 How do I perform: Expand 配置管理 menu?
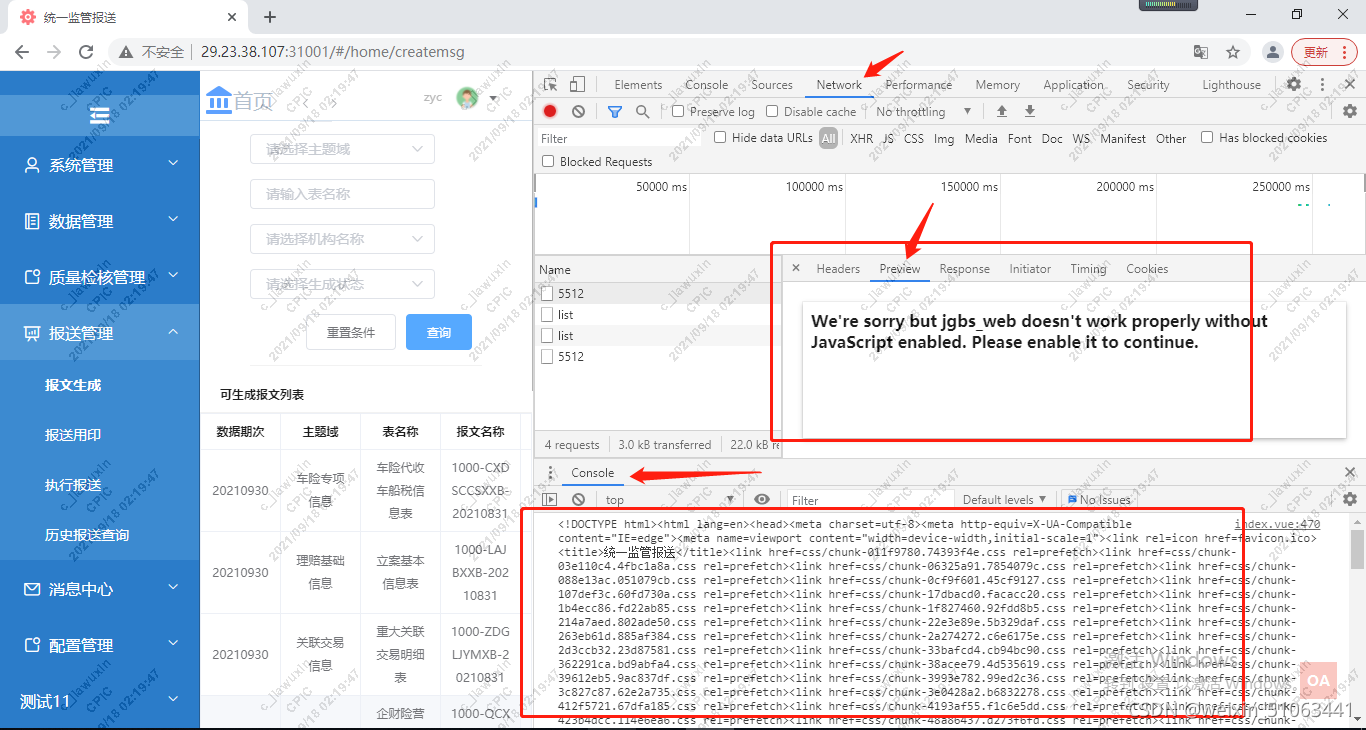[x=100, y=645]
